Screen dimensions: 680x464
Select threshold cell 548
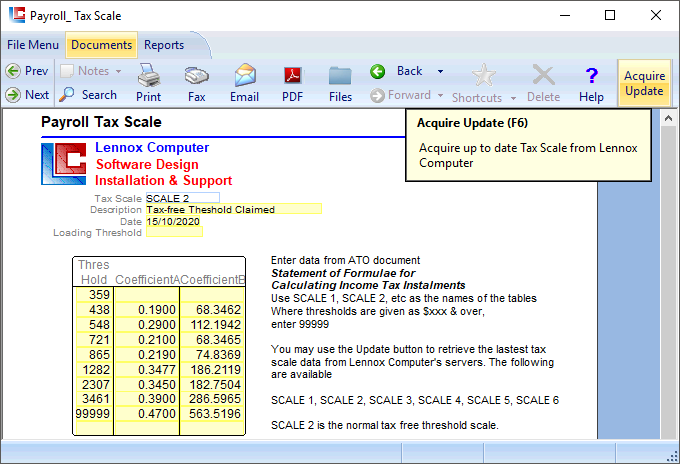point(94,324)
